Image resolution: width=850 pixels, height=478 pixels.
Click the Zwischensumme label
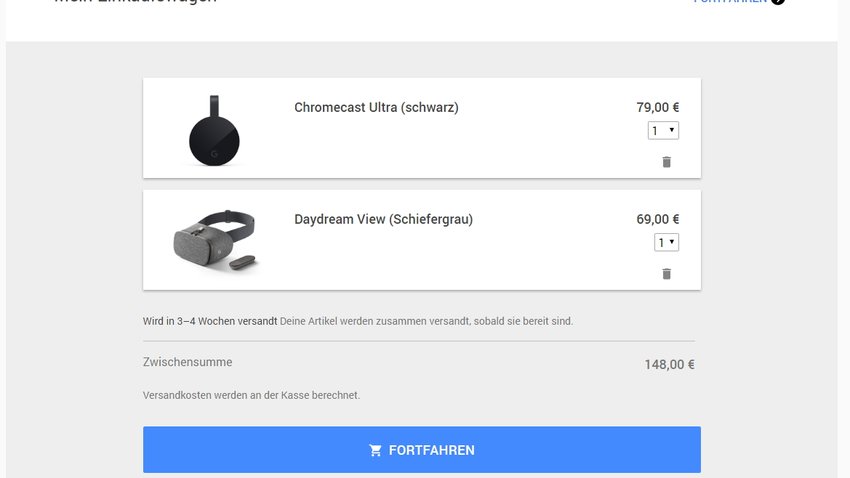click(188, 362)
